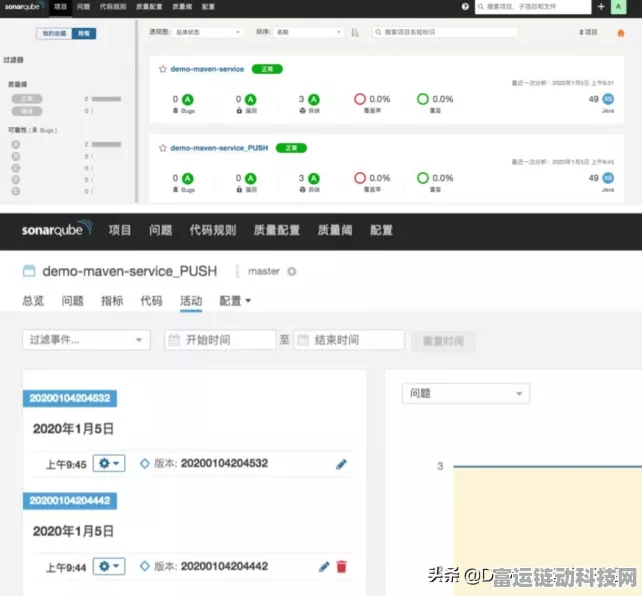Edit version 20200104204532 with the pencil icon

pyautogui.click(x=341, y=464)
